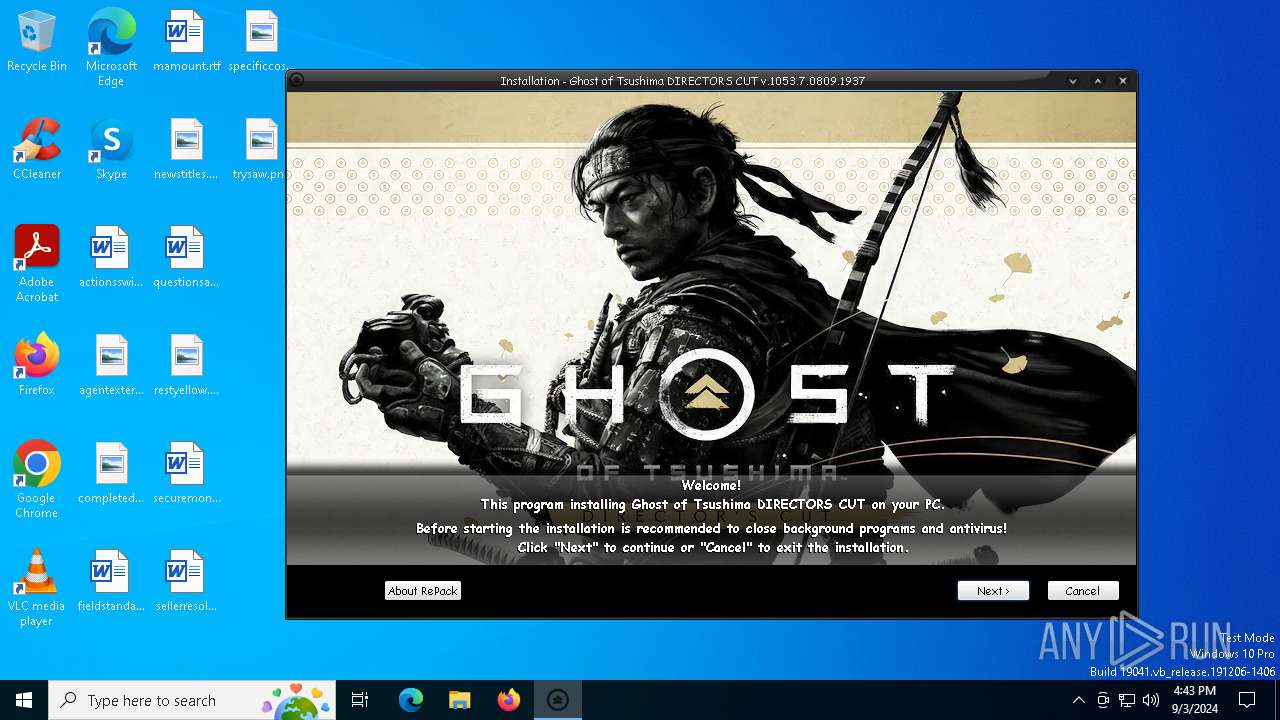
Task: Cancel the Ghost of Tsushima installation
Action: click(1083, 591)
